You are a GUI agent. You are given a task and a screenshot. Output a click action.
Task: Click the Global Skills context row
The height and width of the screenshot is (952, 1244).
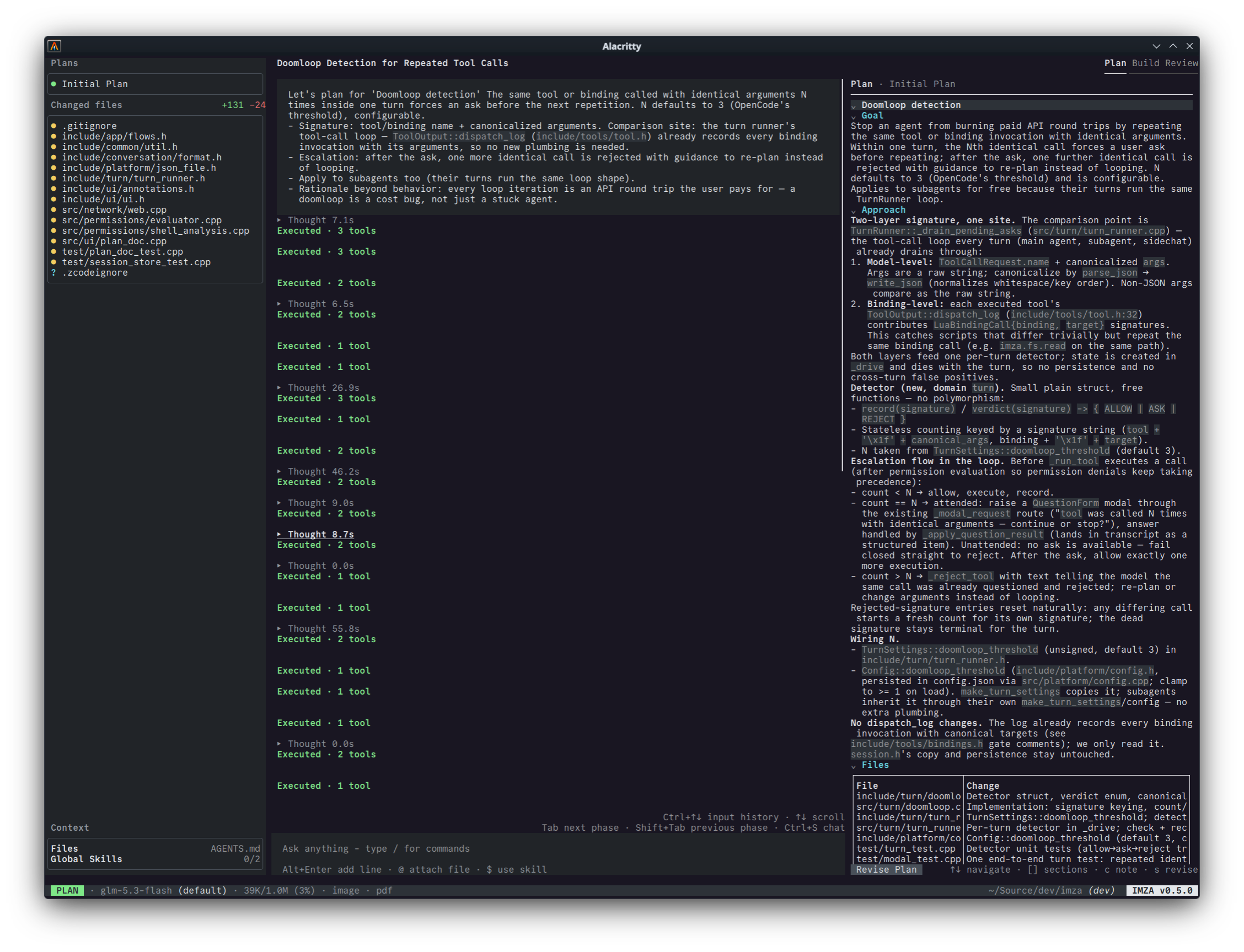click(155, 859)
